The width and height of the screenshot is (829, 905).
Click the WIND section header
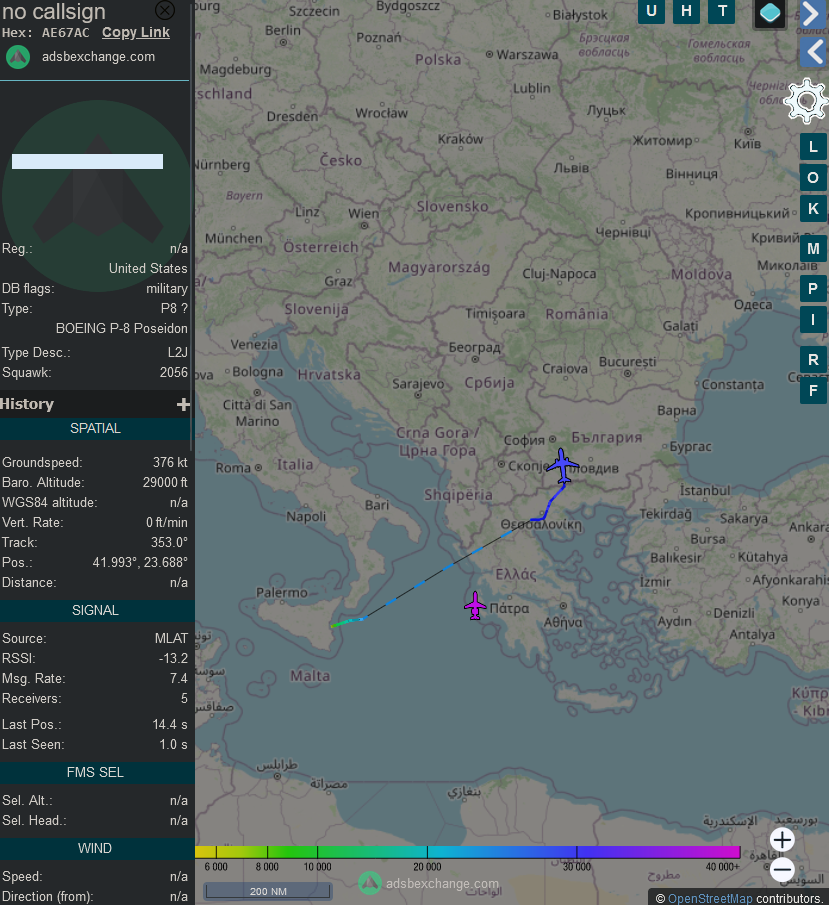tap(95, 848)
